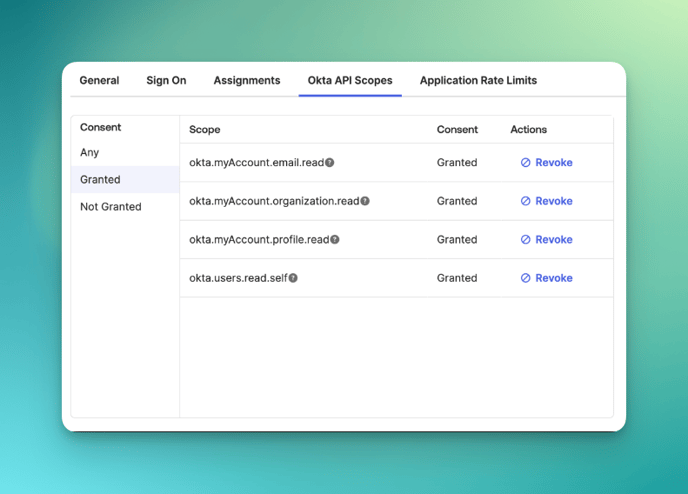Click info icon beside okta.users.read.self

point(293,278)
